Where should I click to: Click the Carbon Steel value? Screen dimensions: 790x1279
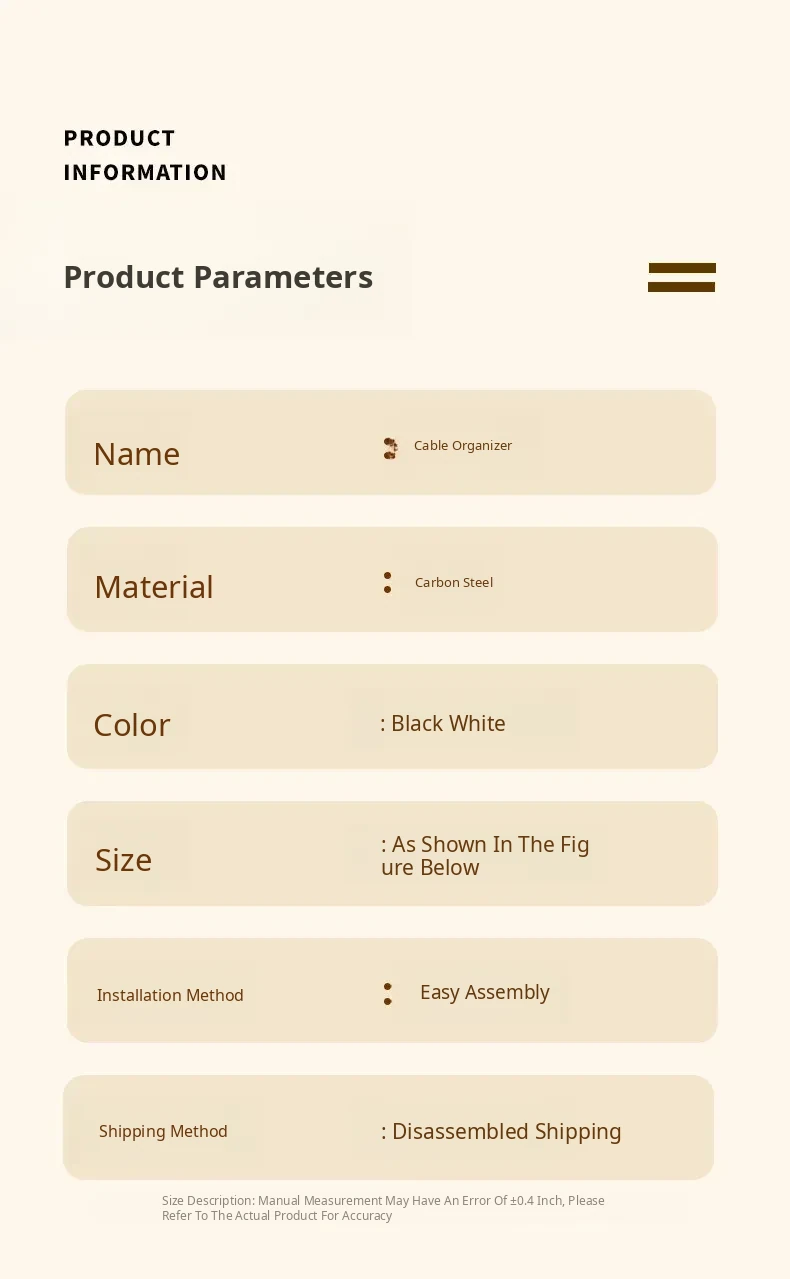click(454, 583)
